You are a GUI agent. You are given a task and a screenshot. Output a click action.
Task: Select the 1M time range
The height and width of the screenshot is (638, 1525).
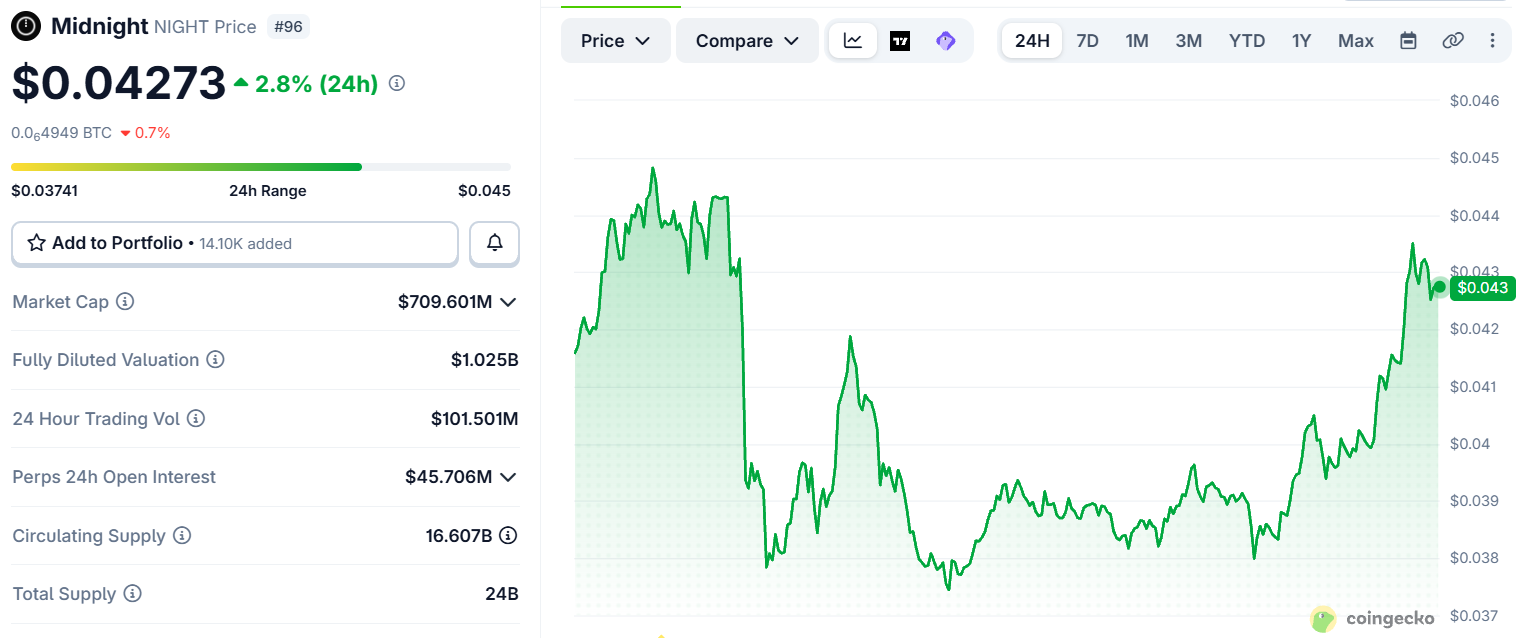pos(1137,41)
